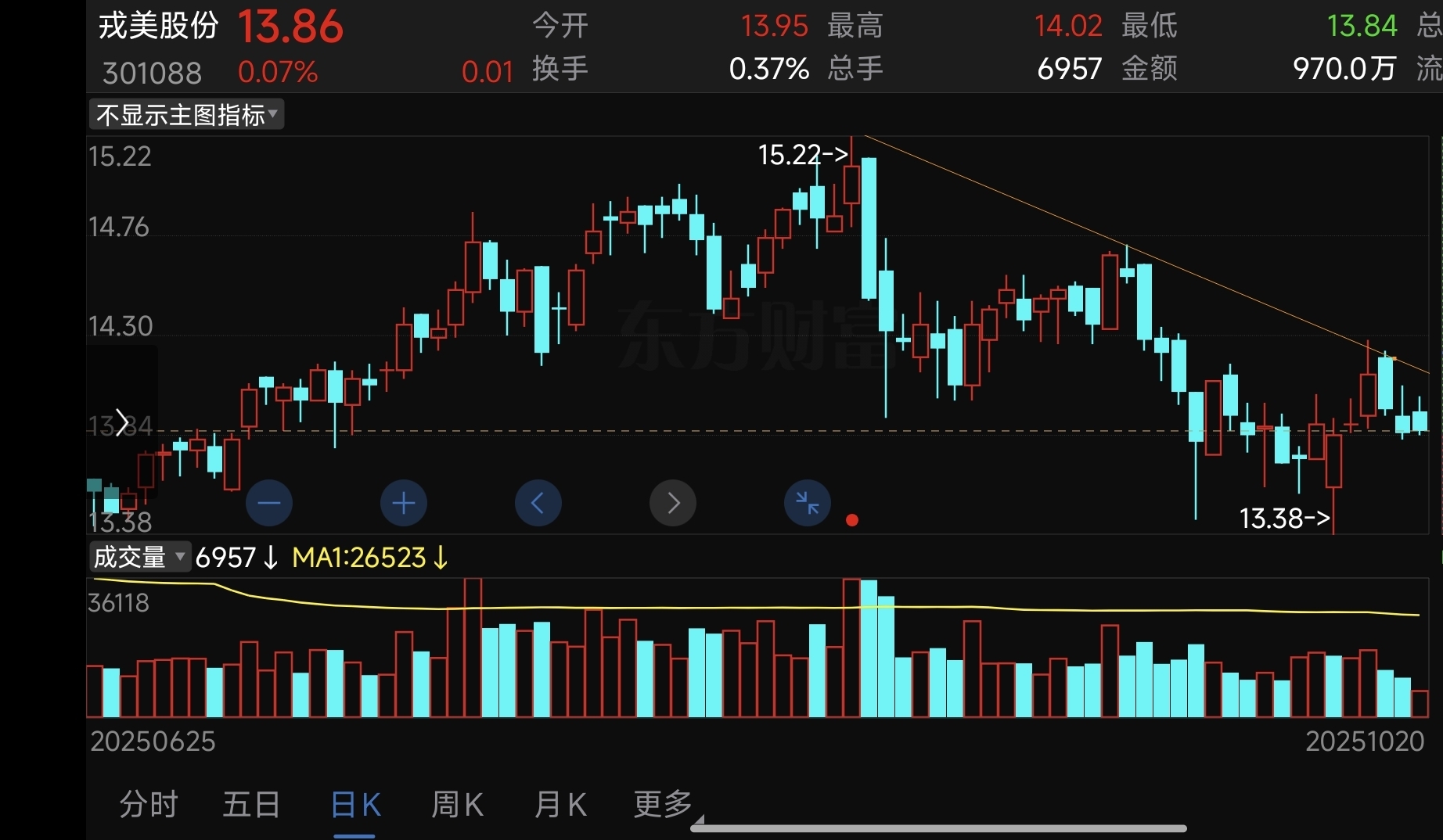
Task: Select the 日K tab
Action: pyautogui.click(x=355, y=804)
